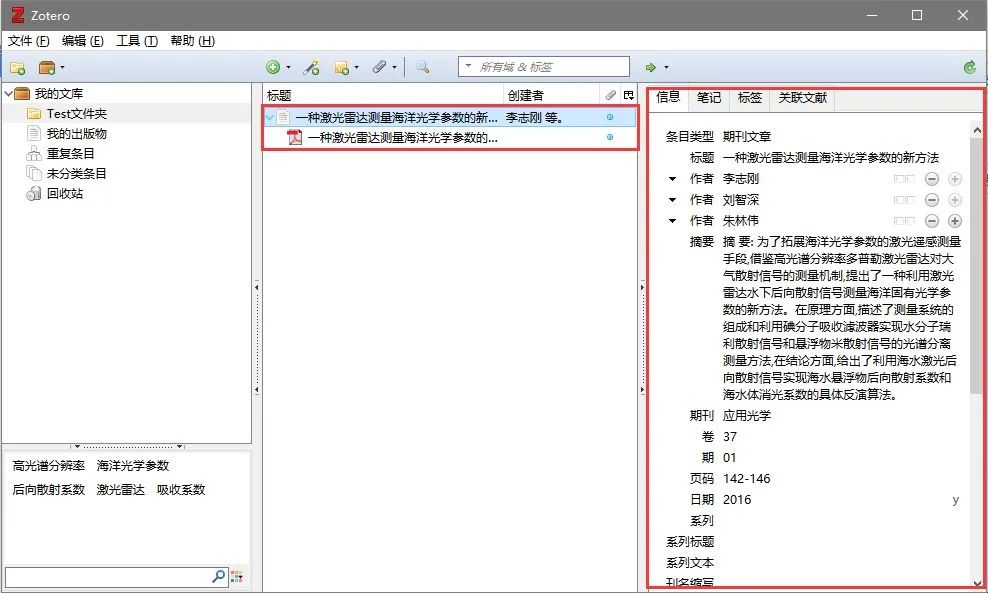Screen dimensions: 988x593
Task: Open the New Note dropdown arrow
Action: click(x=357, y=67)
